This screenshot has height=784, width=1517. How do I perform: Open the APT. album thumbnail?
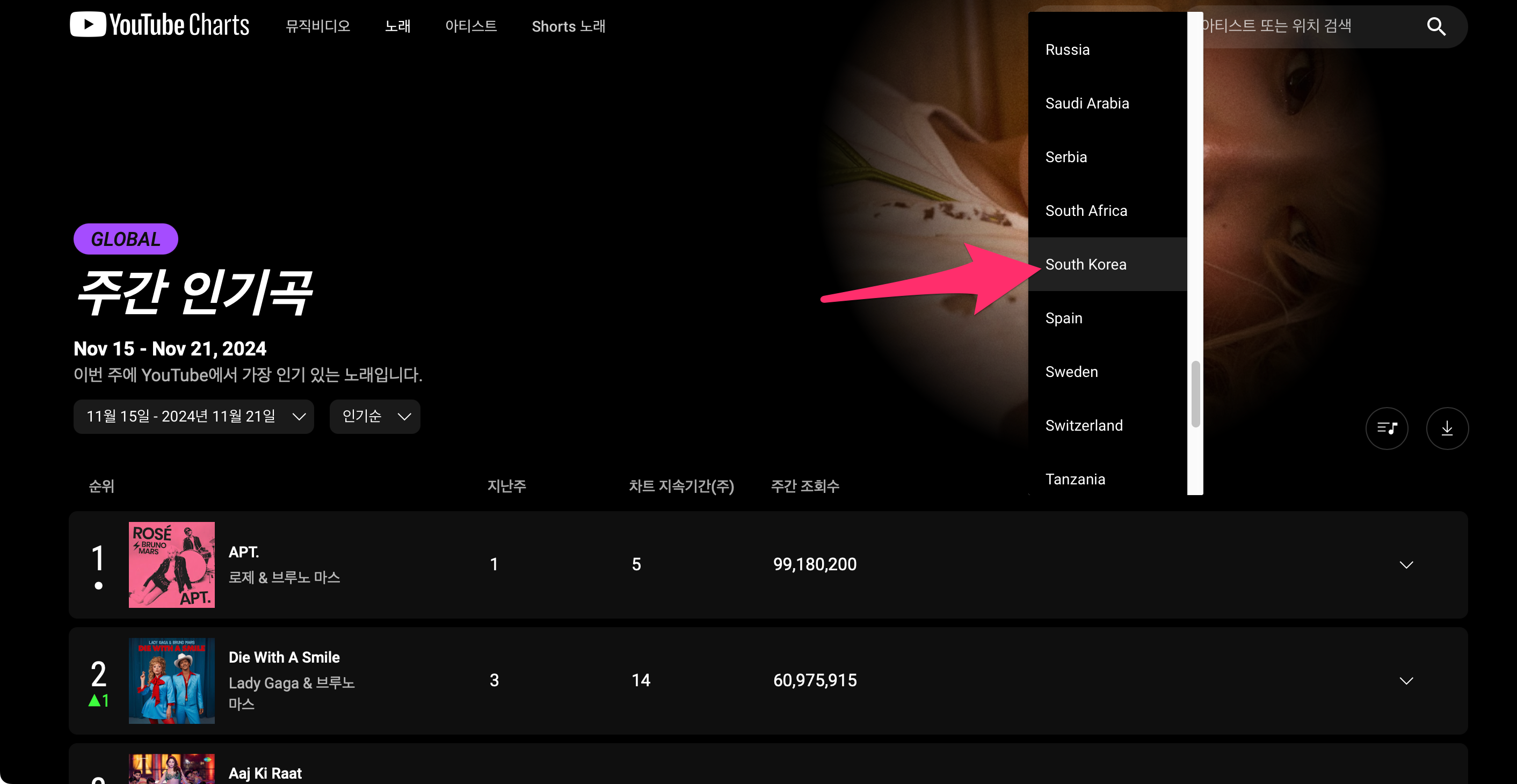[171, 564]
